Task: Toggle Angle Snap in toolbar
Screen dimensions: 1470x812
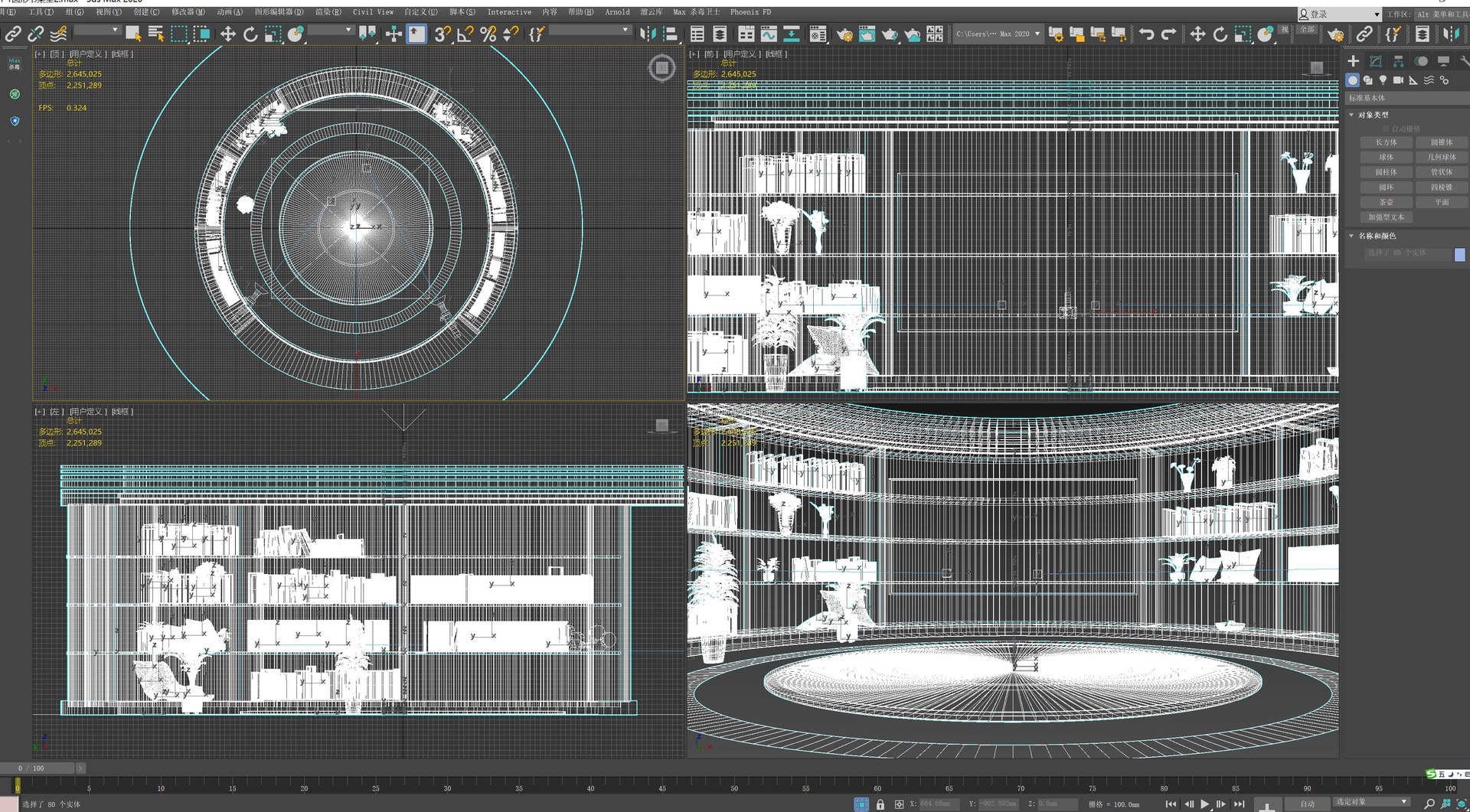Action: [x=465, y=34]
